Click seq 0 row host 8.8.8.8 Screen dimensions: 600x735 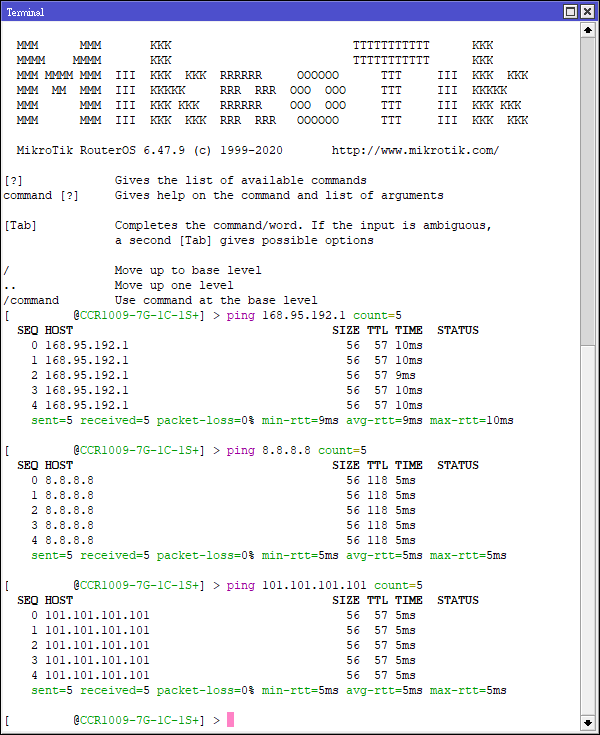[x=69, y=480]
